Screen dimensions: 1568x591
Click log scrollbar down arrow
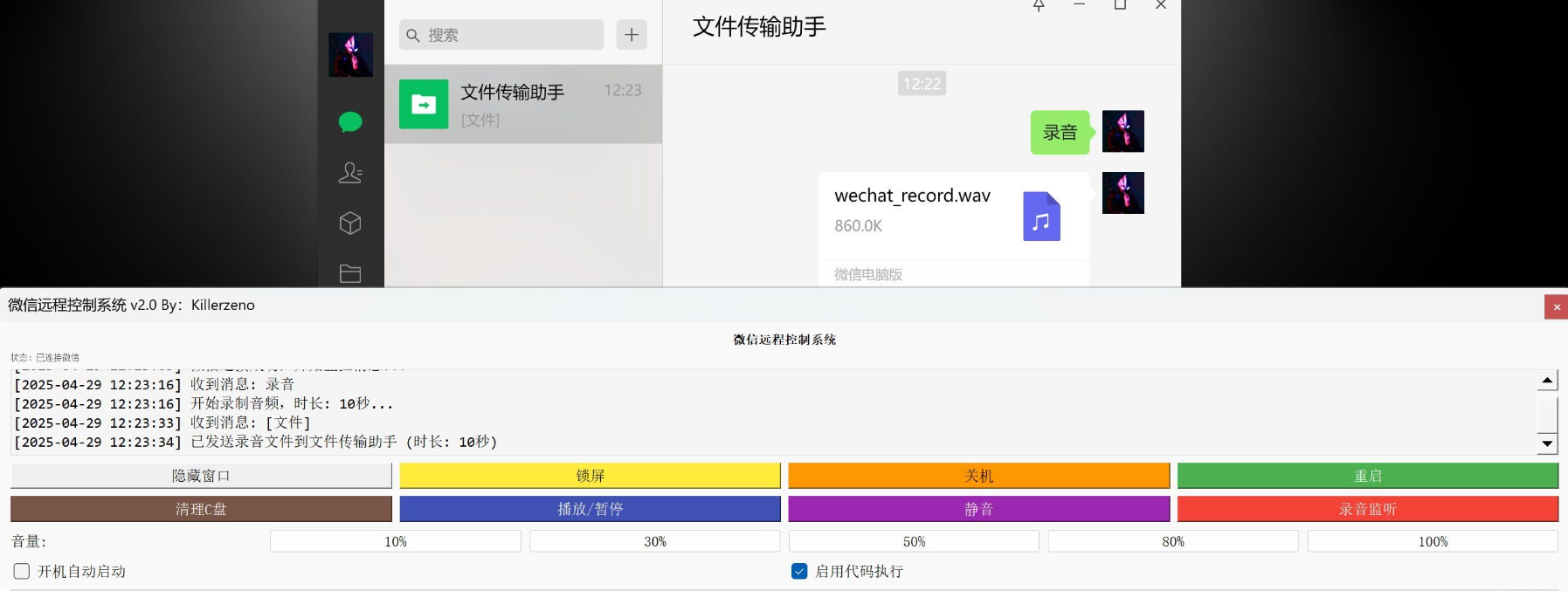(1547, 443)
